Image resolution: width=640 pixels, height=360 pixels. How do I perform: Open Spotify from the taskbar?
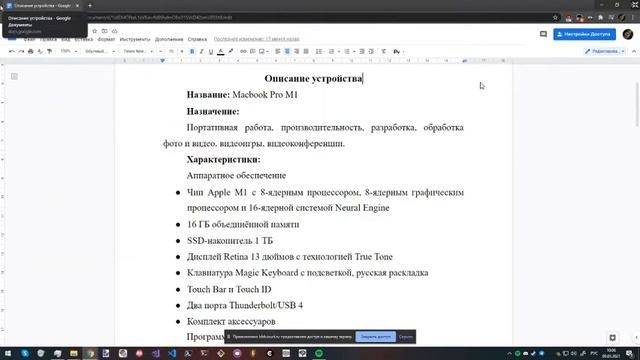click(319, 353)
